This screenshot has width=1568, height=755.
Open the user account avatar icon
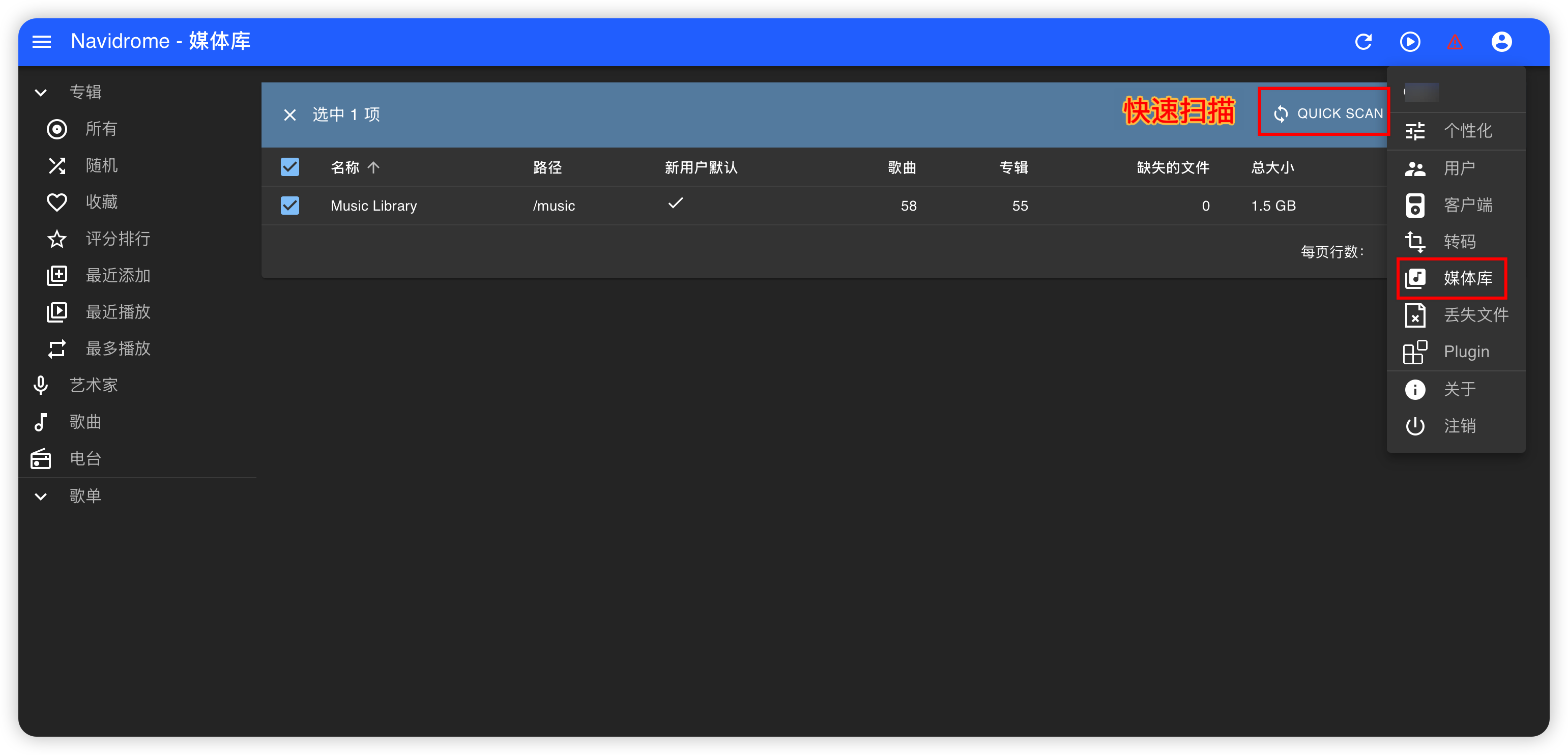1501,41
